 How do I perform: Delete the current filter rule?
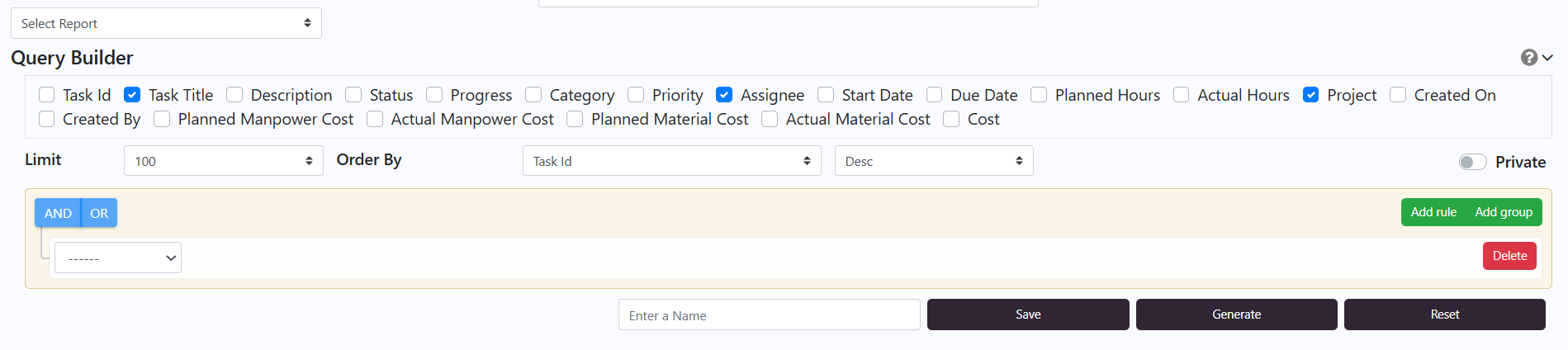(1509, 256)
